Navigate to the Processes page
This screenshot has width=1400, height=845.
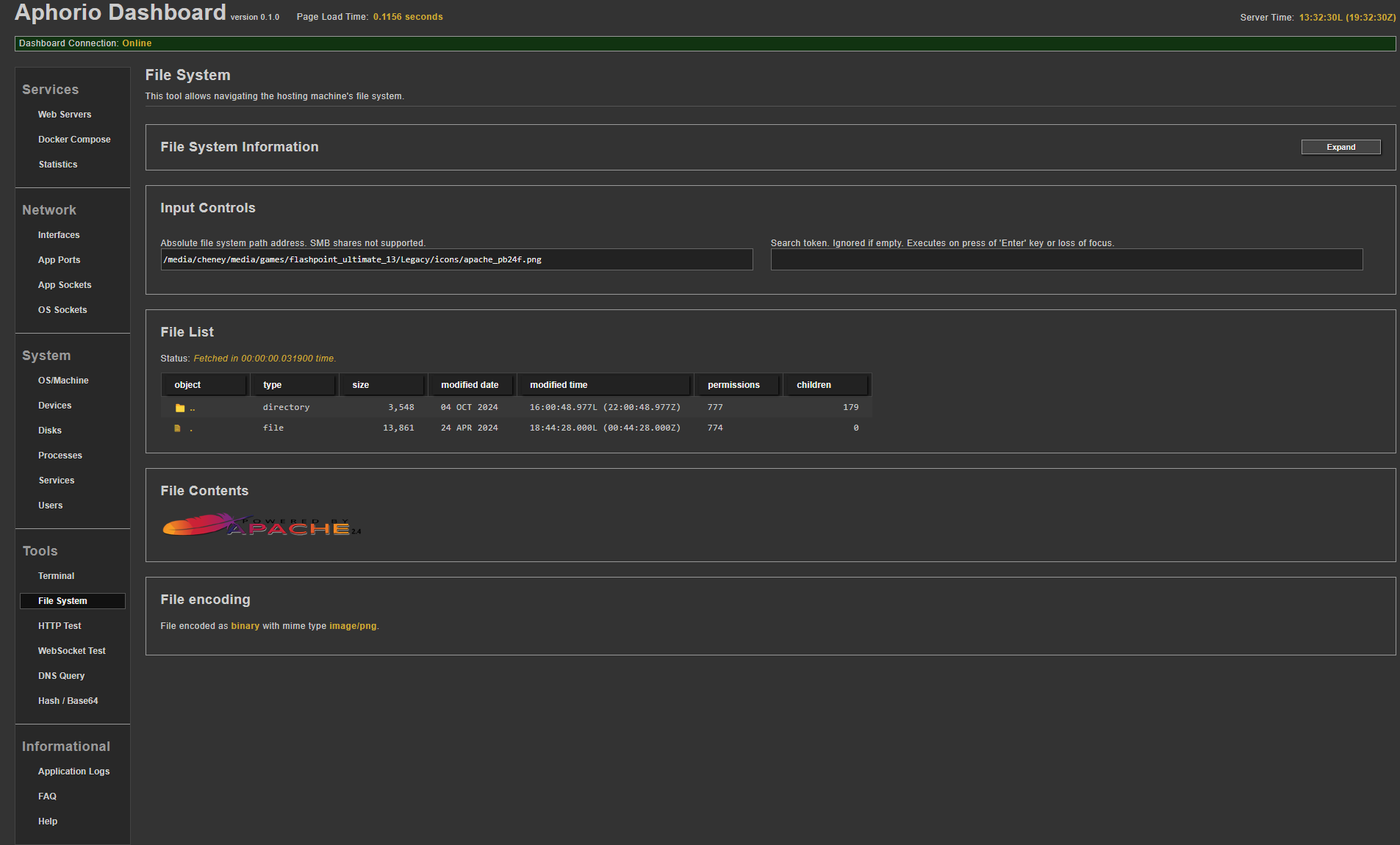pyautogui.click(x=60, y=456)
